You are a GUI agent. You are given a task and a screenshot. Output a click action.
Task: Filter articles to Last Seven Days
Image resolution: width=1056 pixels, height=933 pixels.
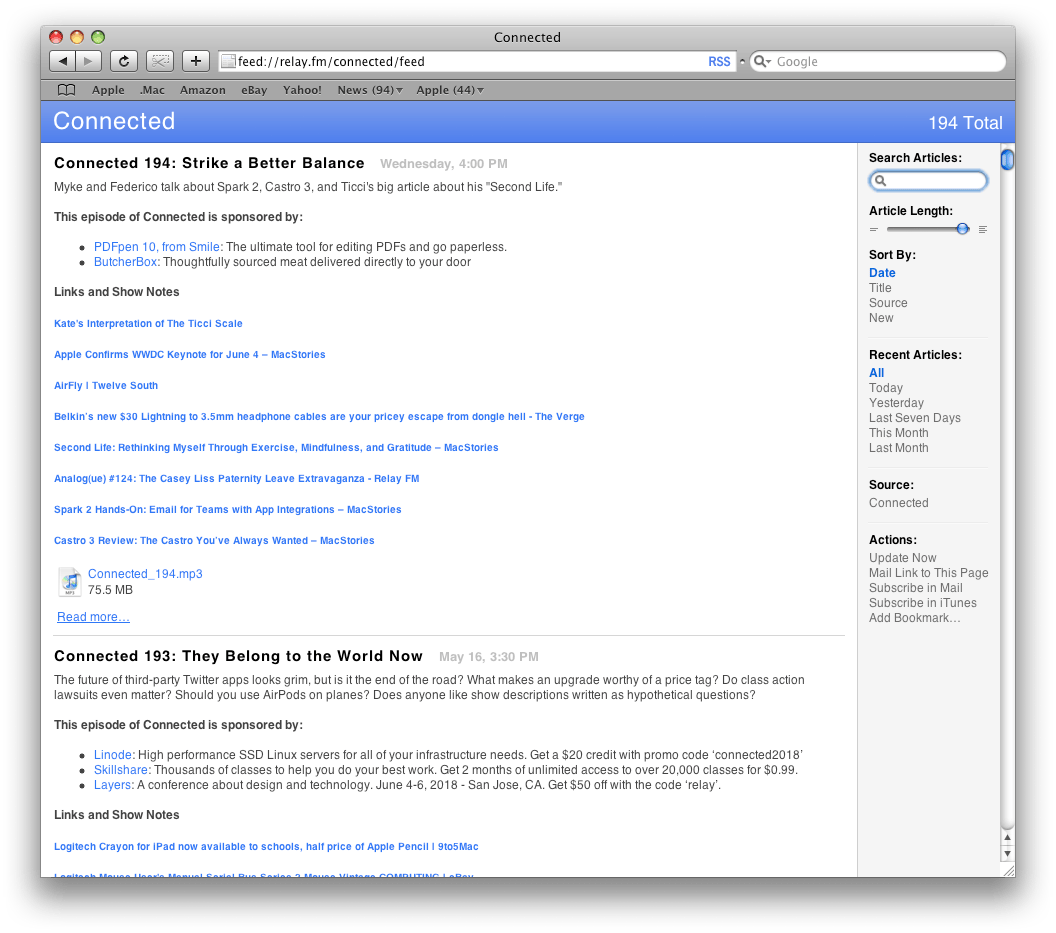pyautogui.click(x=915, y=418)
